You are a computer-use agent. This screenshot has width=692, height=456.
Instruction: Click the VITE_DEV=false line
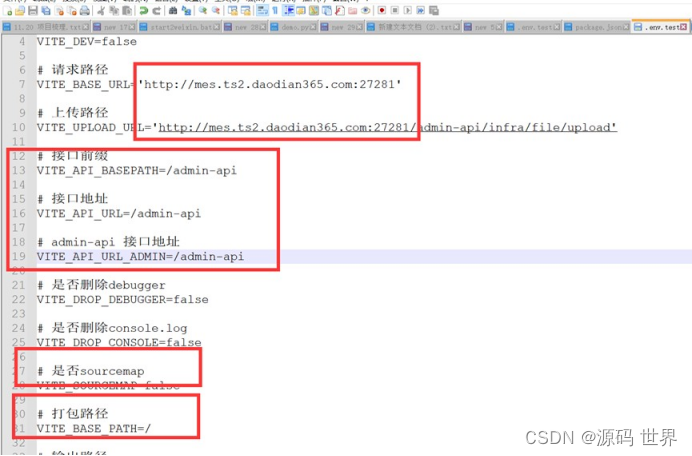click(x=86, y=41)
